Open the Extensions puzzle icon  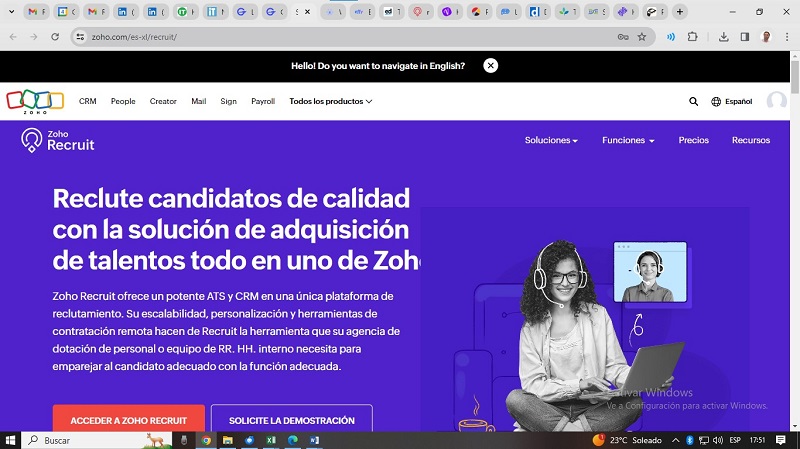[692, 37]
